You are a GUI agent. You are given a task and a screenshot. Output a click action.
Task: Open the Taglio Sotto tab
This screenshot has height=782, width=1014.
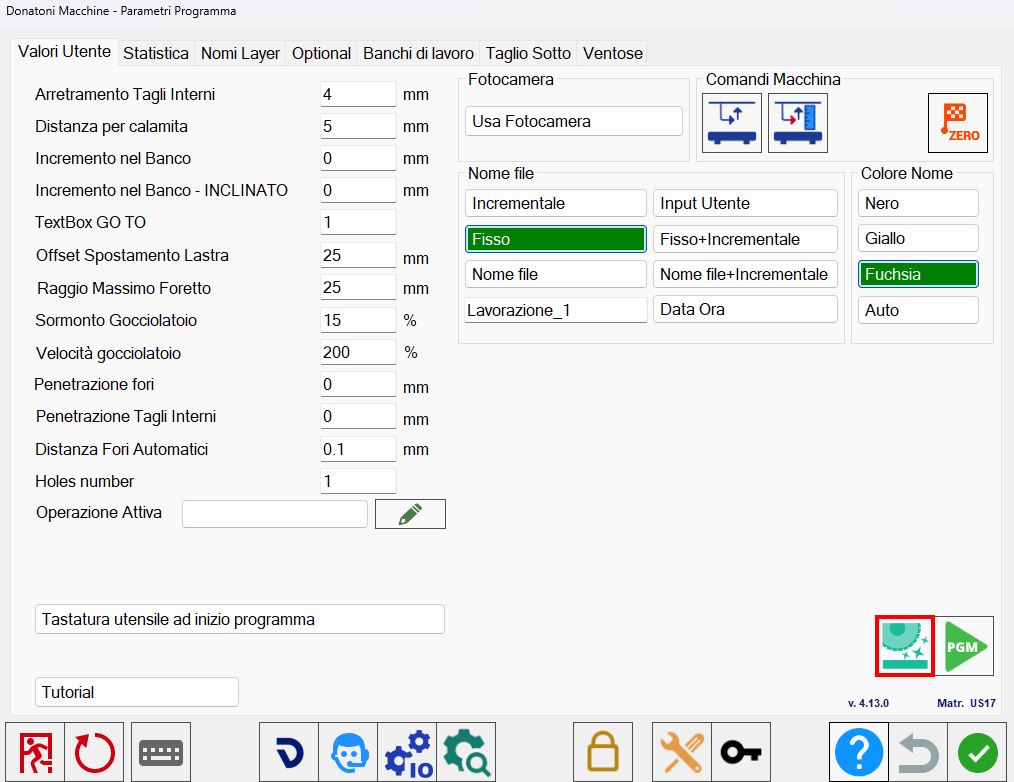point(528,53)
